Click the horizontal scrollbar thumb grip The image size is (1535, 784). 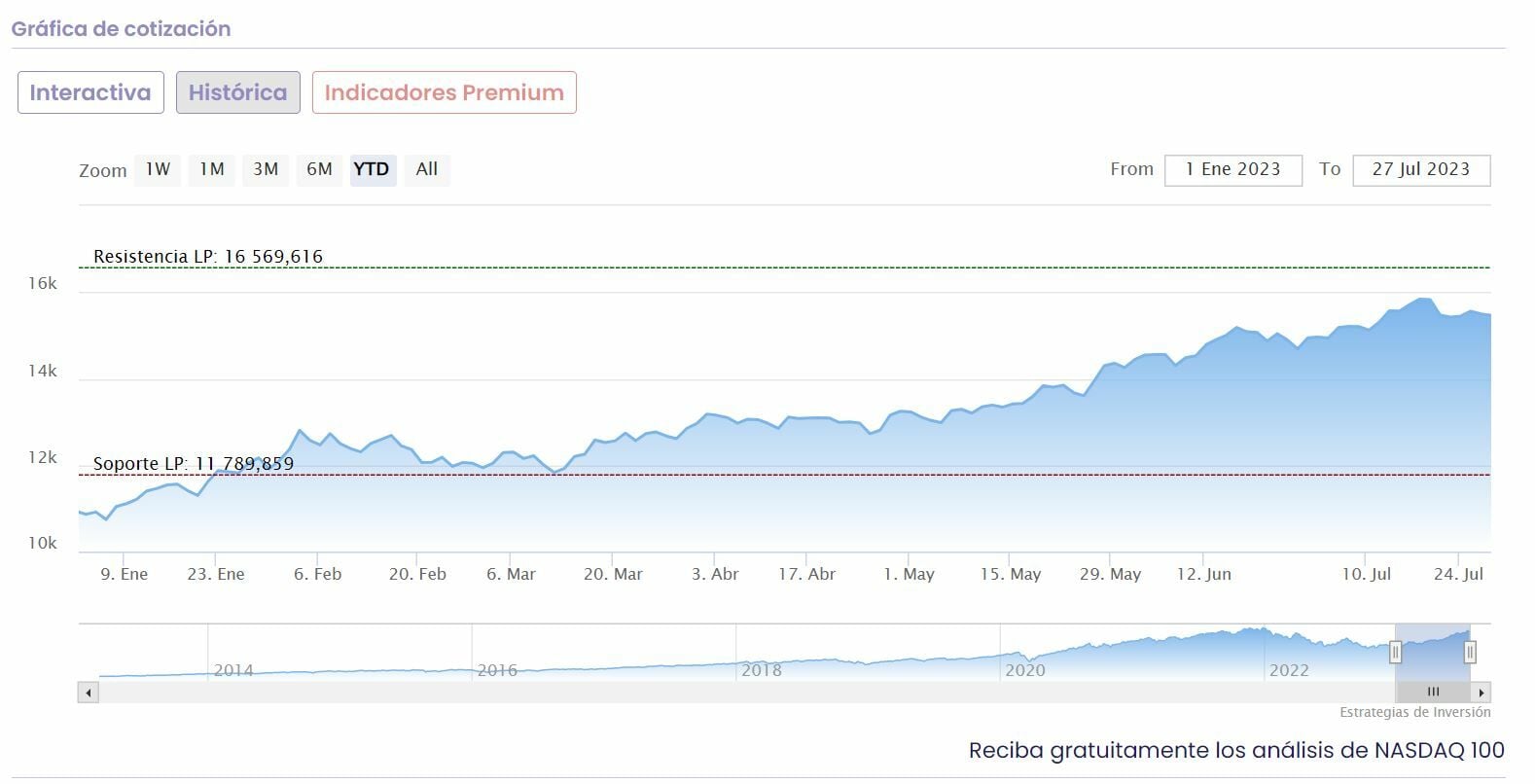1432,692
